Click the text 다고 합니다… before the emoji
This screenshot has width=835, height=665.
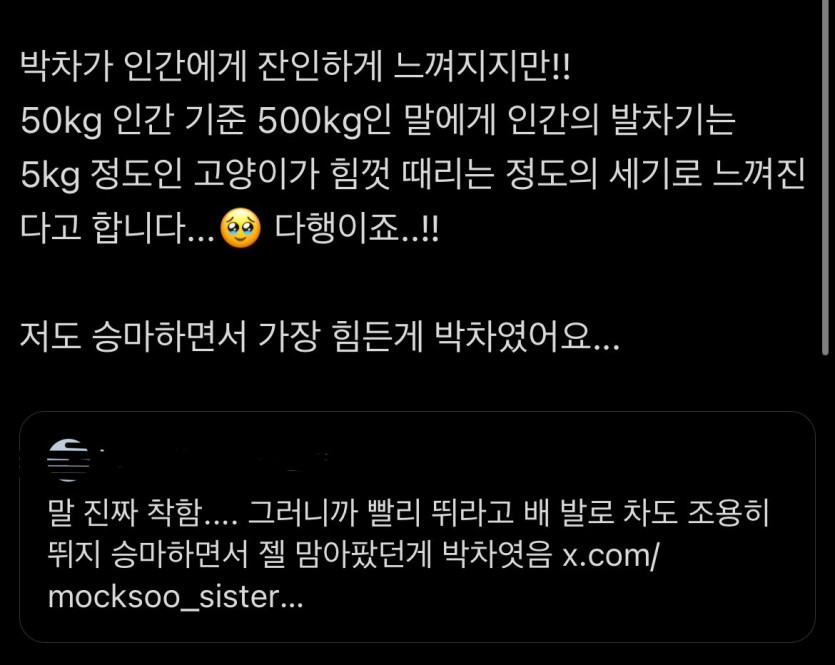pyautogui.click(x=117, y=228)
